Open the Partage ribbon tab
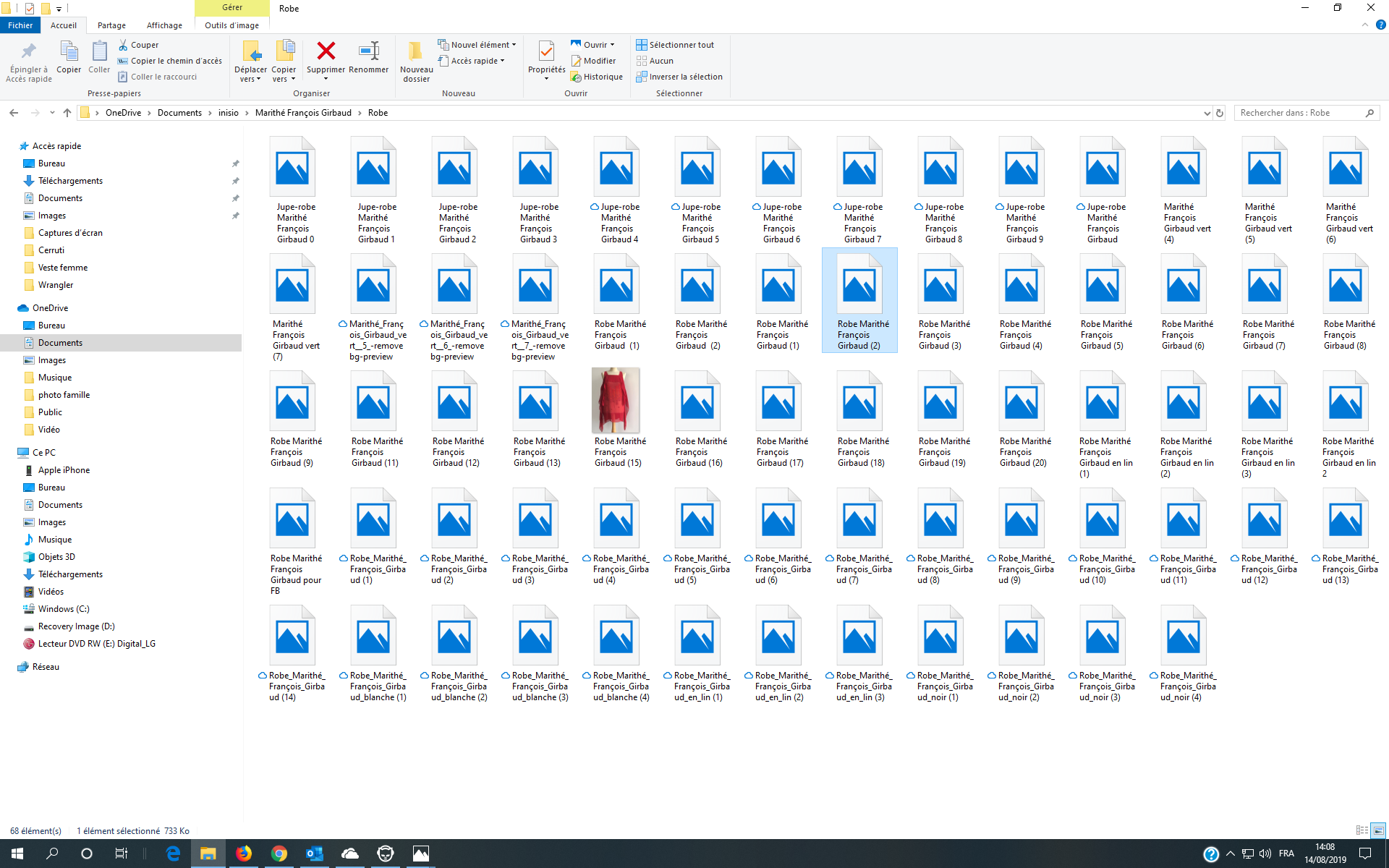1389x868 pixels. [x=111, y=25]
